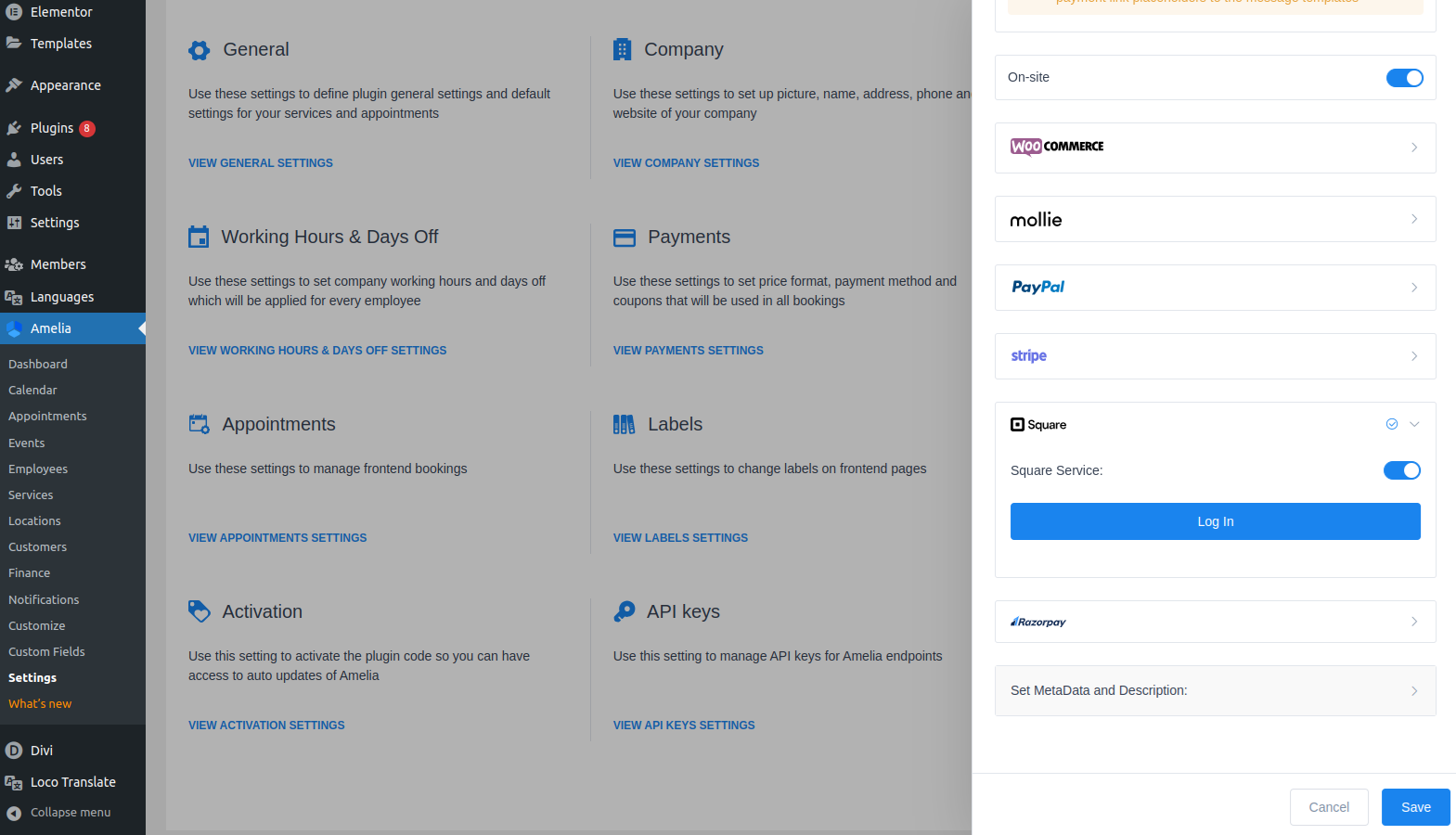This screenshot has width=1456, height=835.
Task: Click the Settings sliders icon in sidebar
Action: click(14, 223)
